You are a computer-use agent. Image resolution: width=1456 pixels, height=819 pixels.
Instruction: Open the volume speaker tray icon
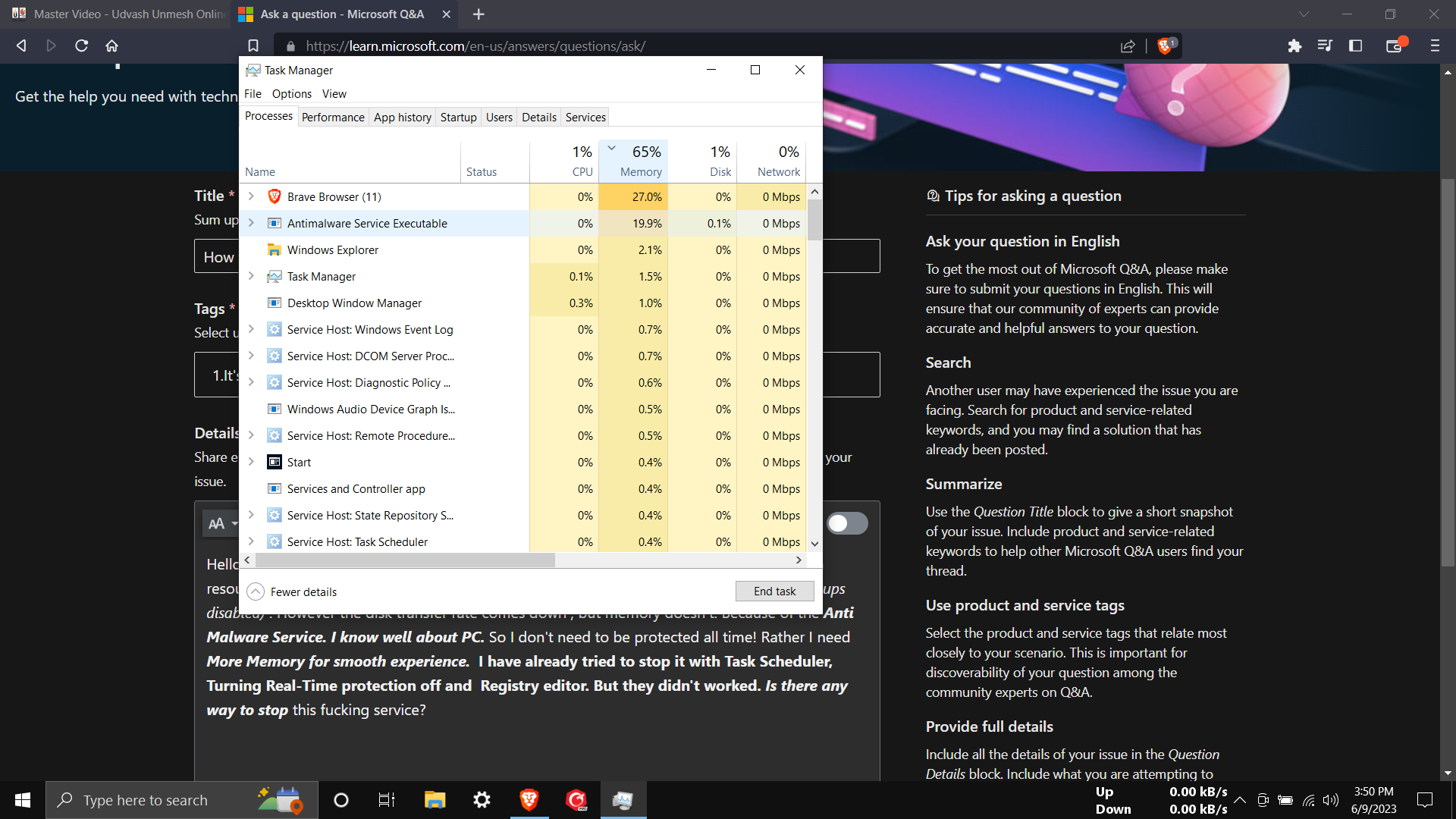1331,800
